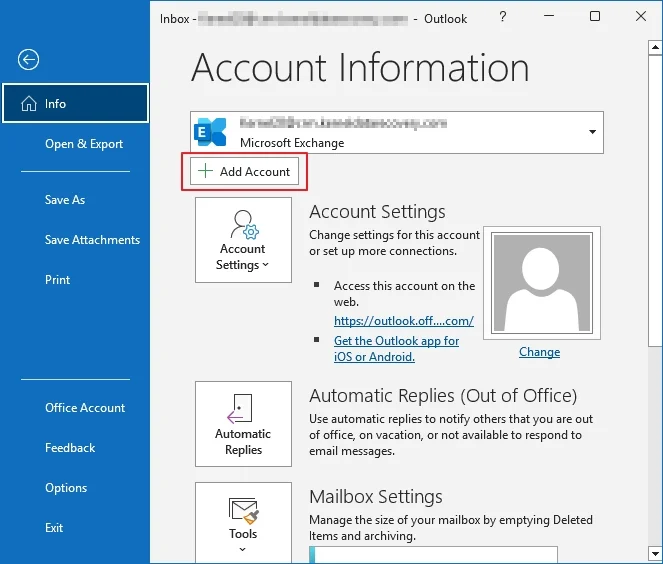Open the outlook.off....com web link
The height and width of the screenshot is (564, 663).
click(404, 321)
